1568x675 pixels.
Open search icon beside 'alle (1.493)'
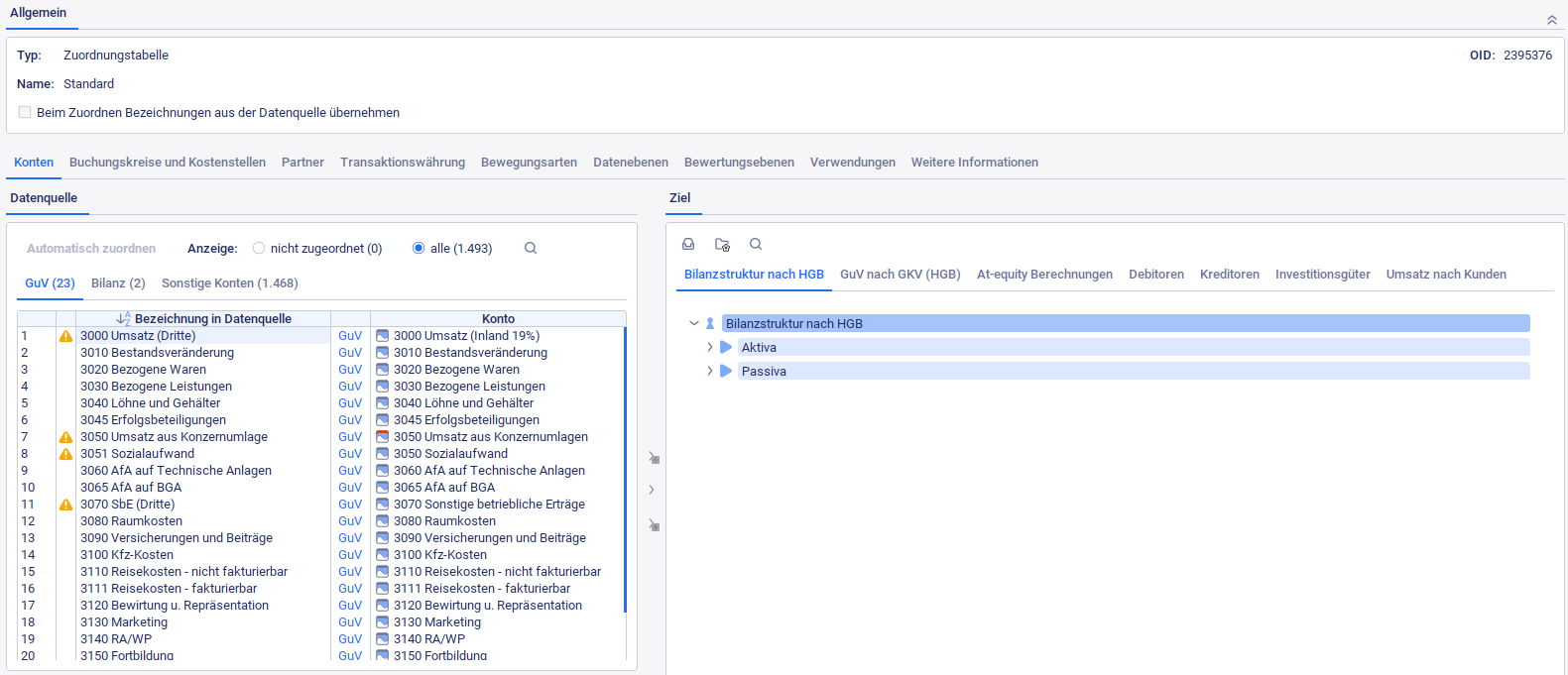[x=531, y=248]
